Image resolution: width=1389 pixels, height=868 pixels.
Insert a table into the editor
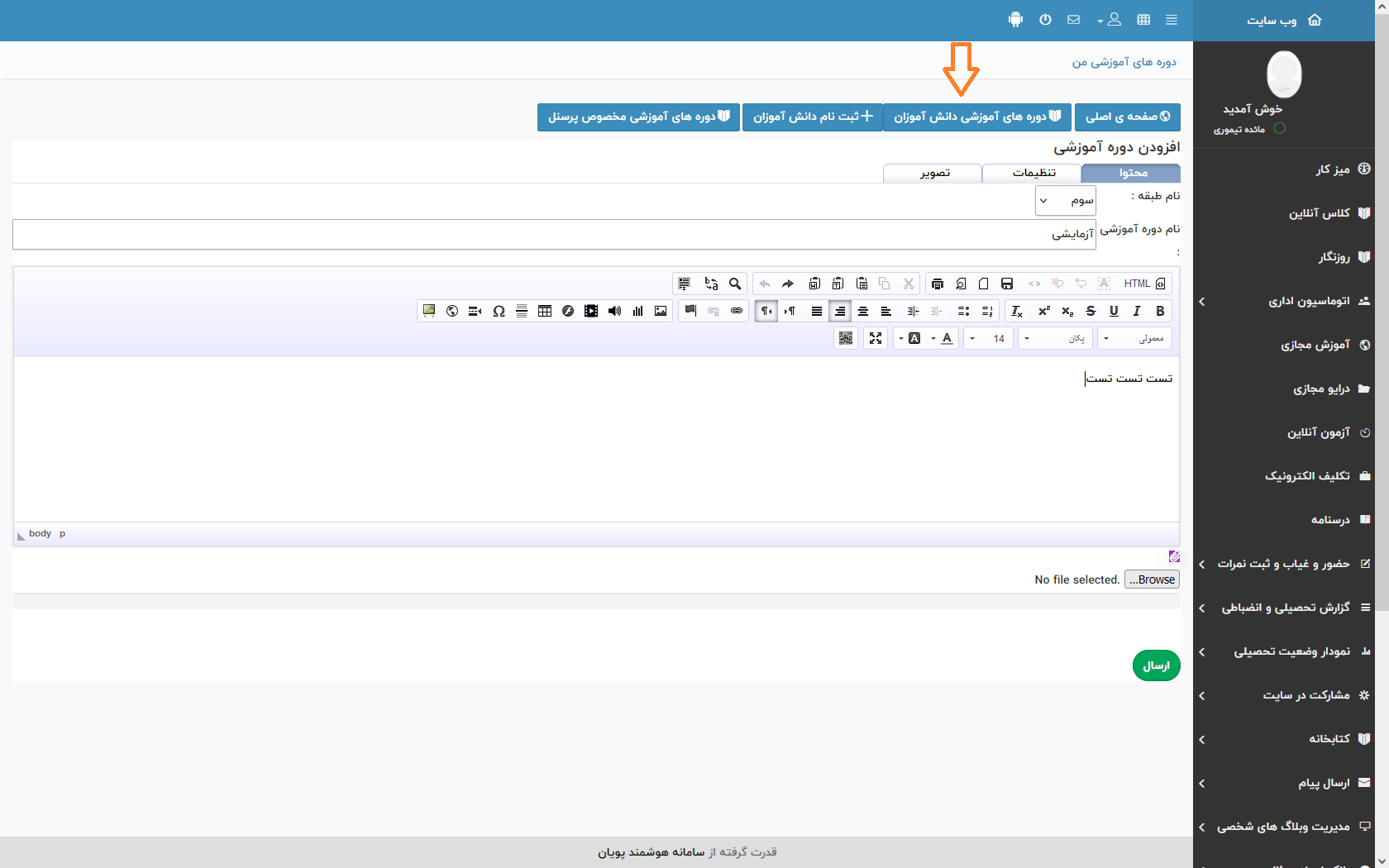545,311
